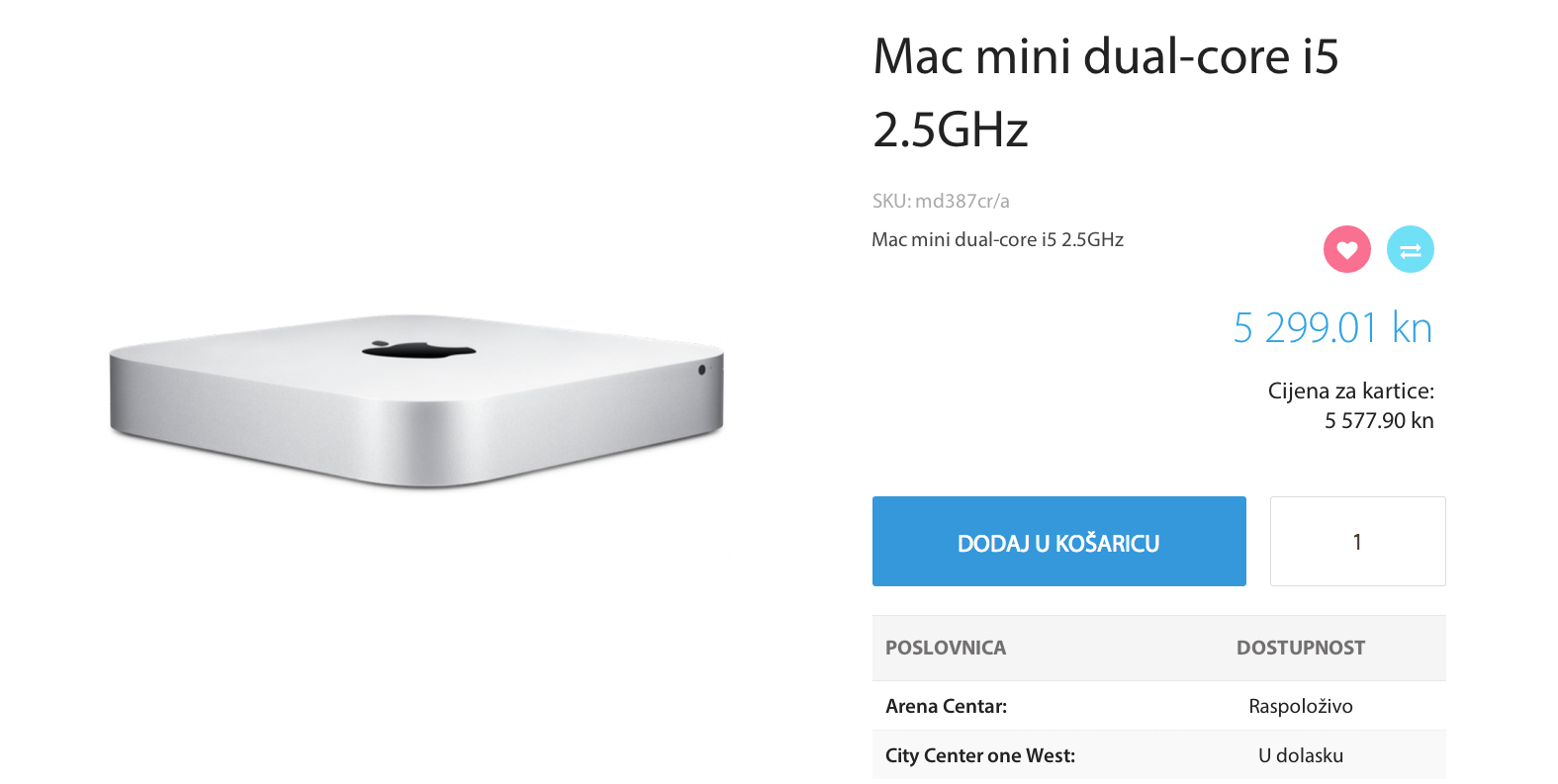The width and height of the screenshot is (1558, 784).
Task: Click the 5 577.90 kn card price
Action: (x=1379, y=420)
